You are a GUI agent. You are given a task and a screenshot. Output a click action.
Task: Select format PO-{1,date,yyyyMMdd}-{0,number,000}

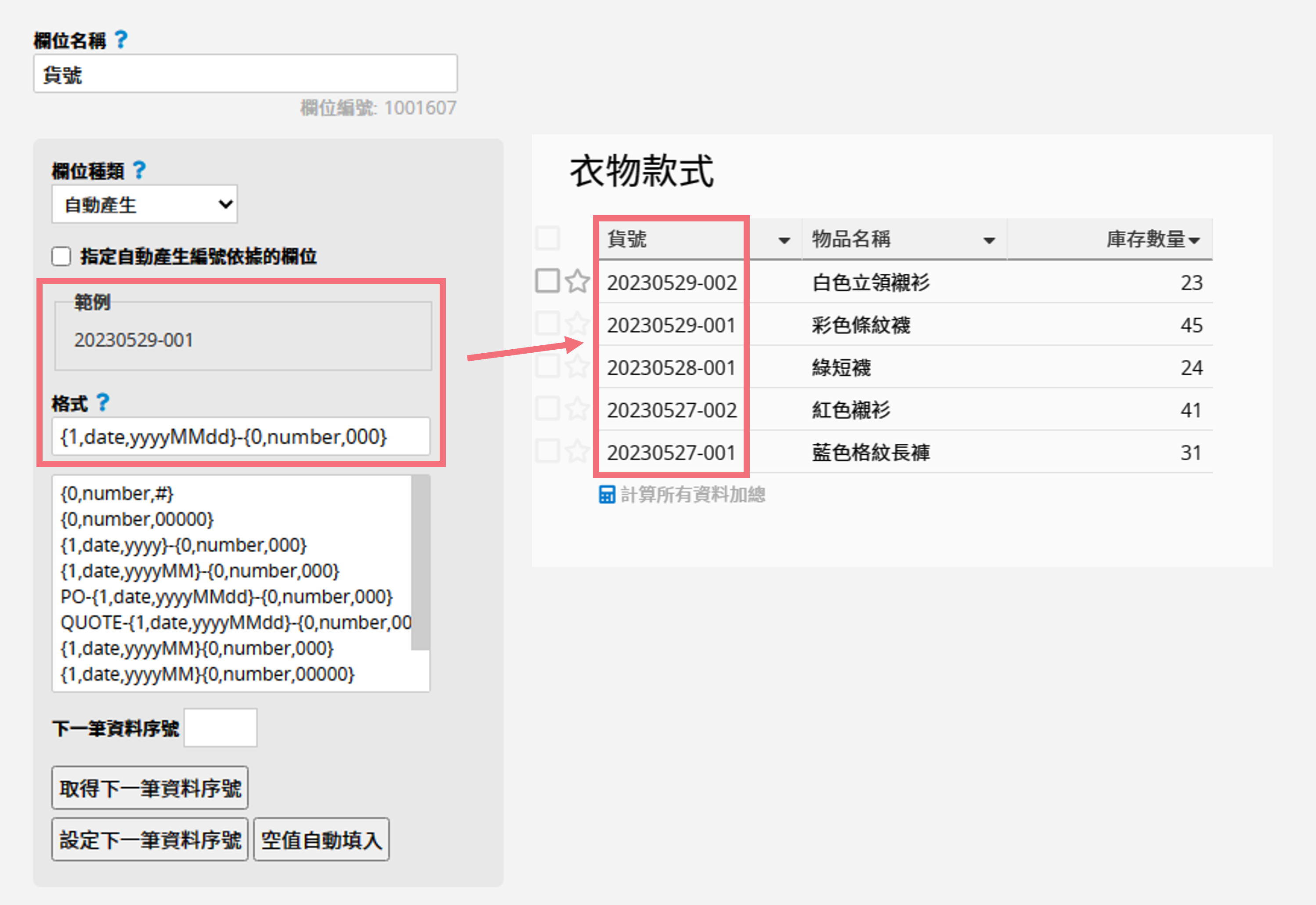coord(226,597)
